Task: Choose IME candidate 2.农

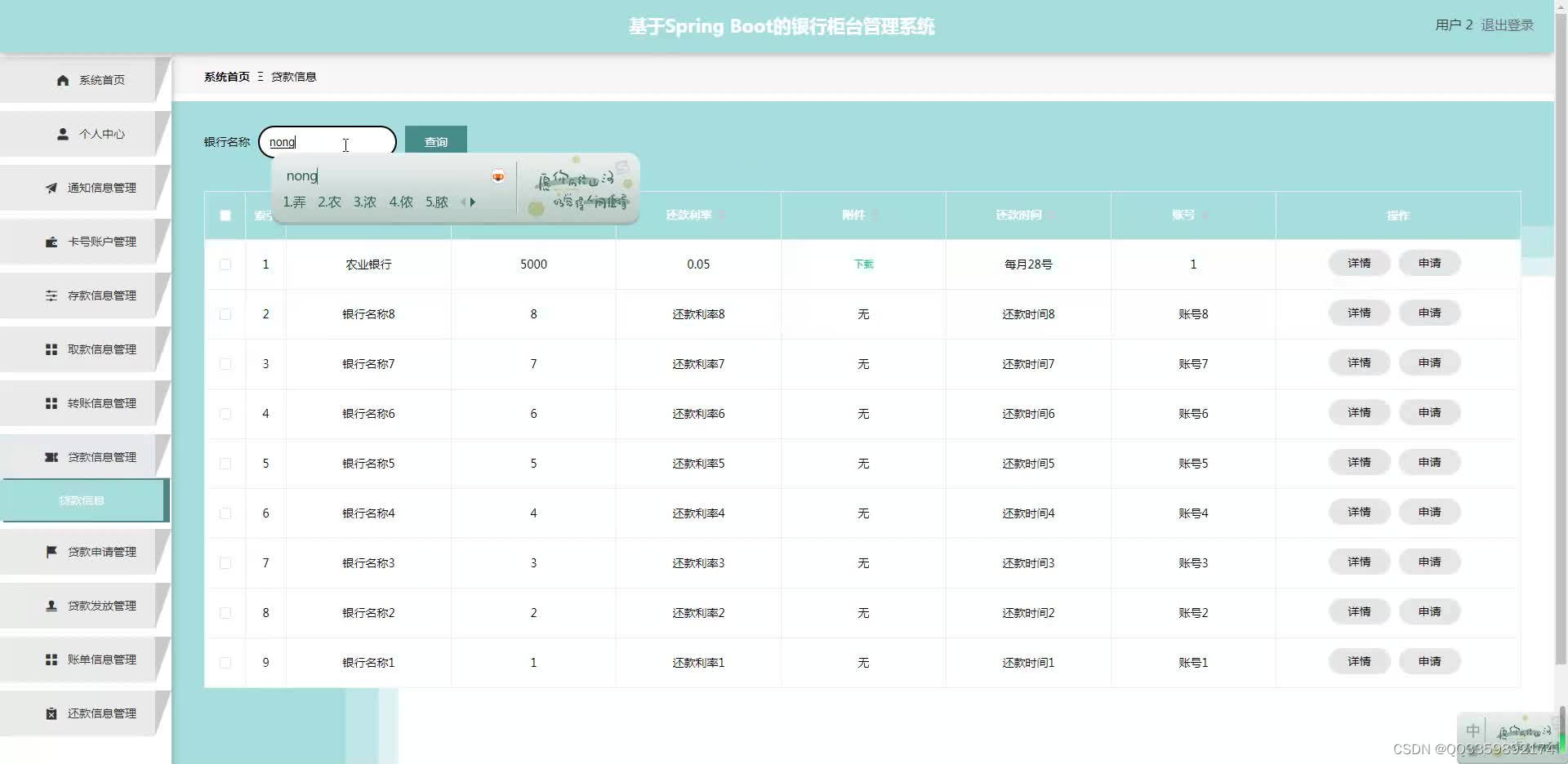Action: pyautogui.click(x=329, y=202)
